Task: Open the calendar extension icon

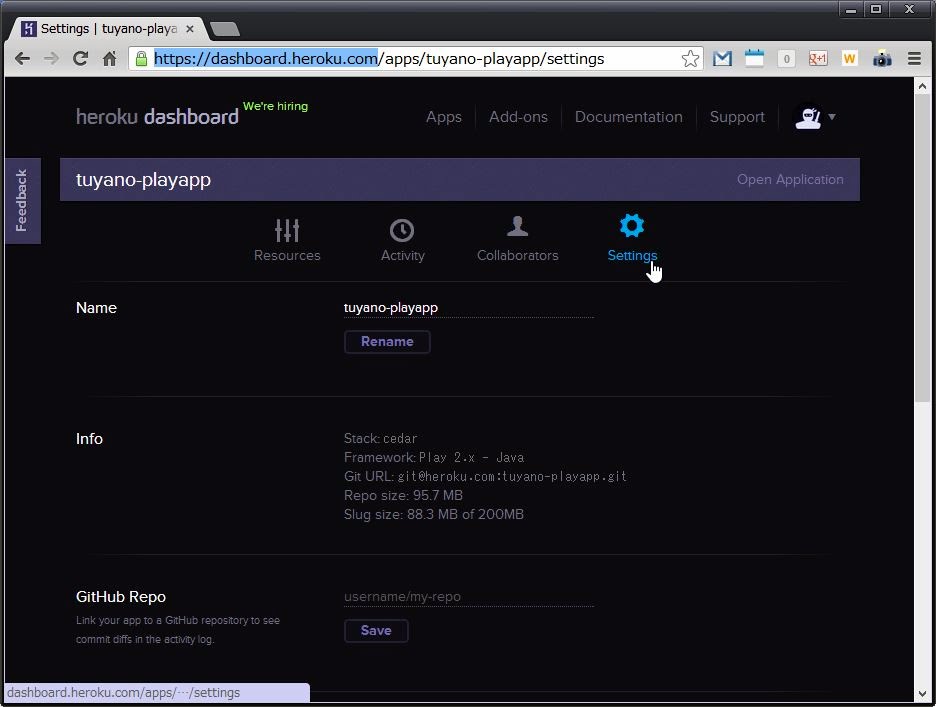Action: coord(754,59)
